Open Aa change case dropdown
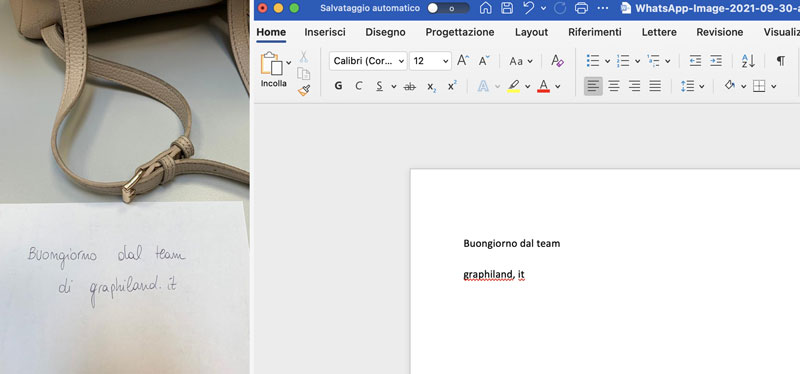Screen dimensions: 800x374 click(x=520, y=61)
